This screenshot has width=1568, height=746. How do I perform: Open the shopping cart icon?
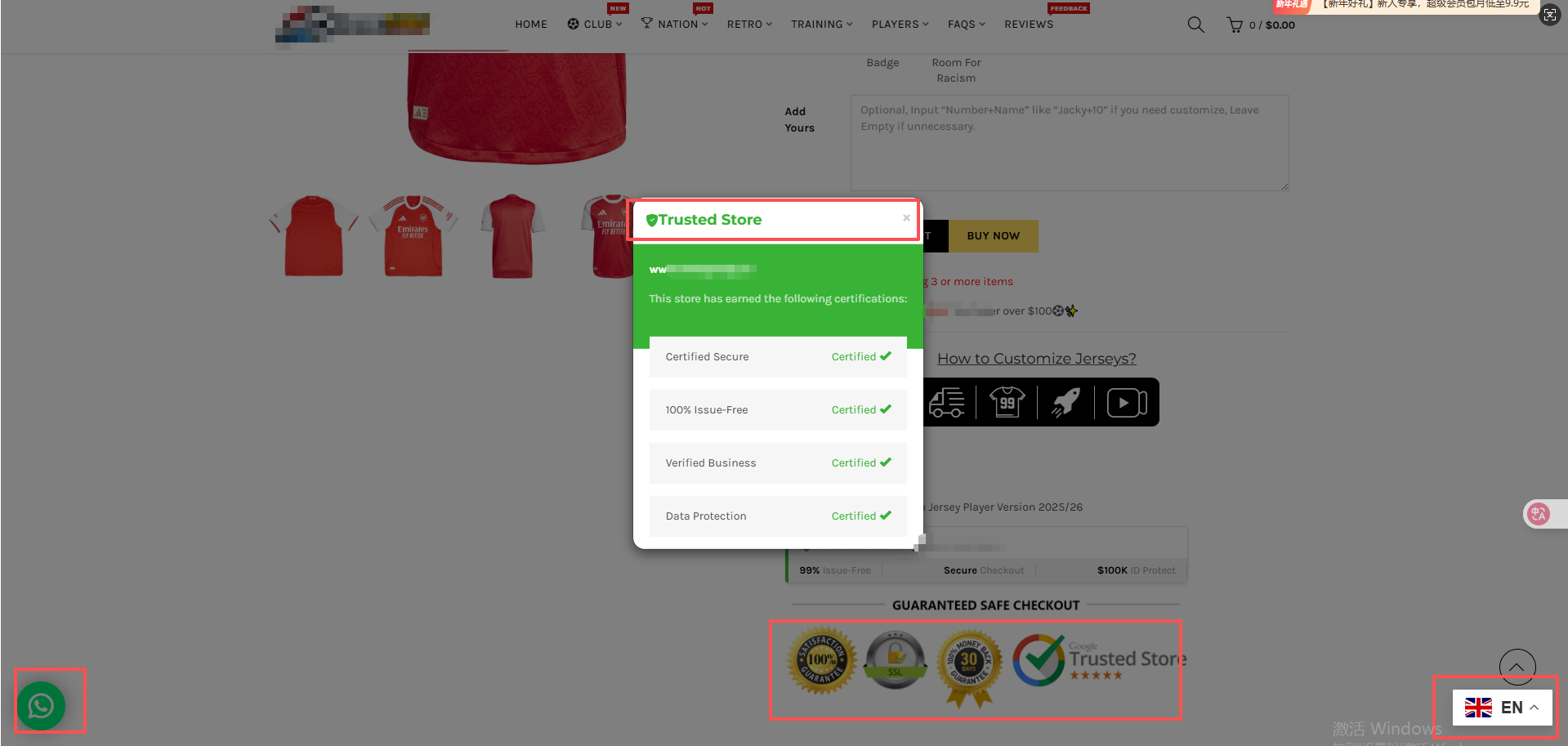pyautogui.click(x=1234, y=25)
